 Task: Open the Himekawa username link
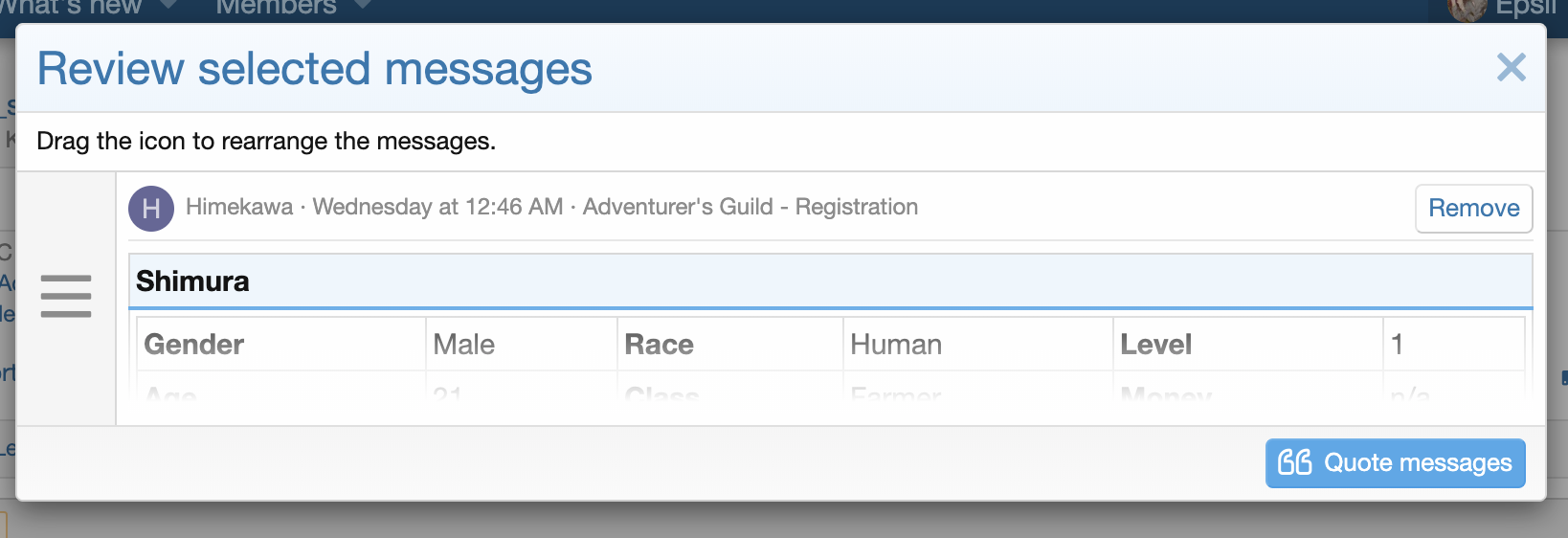(x=239, y=207)
